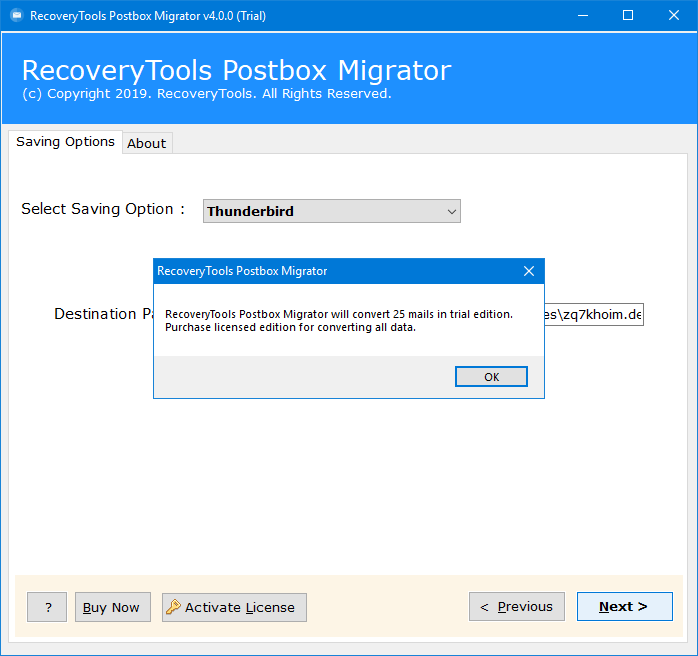The image size is (698, 656).
Task: Click OK in the trial notice dialog
Action: pyautogui.click(x=491, y=377)
